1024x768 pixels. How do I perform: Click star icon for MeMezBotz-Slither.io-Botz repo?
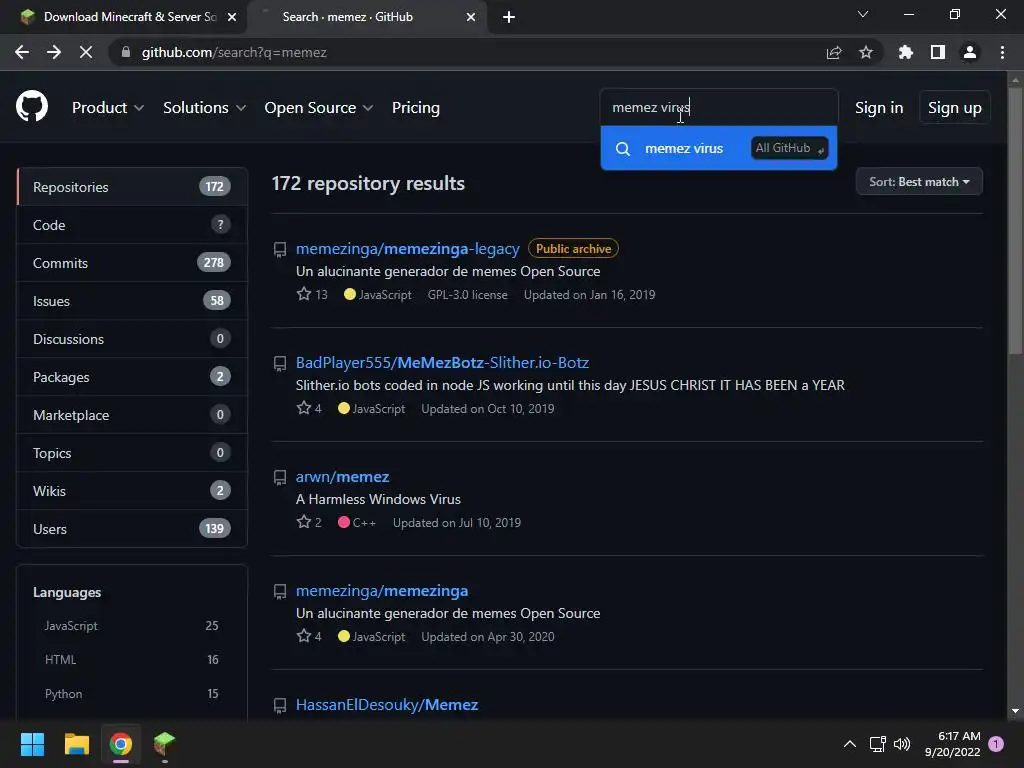coord(304,408)
